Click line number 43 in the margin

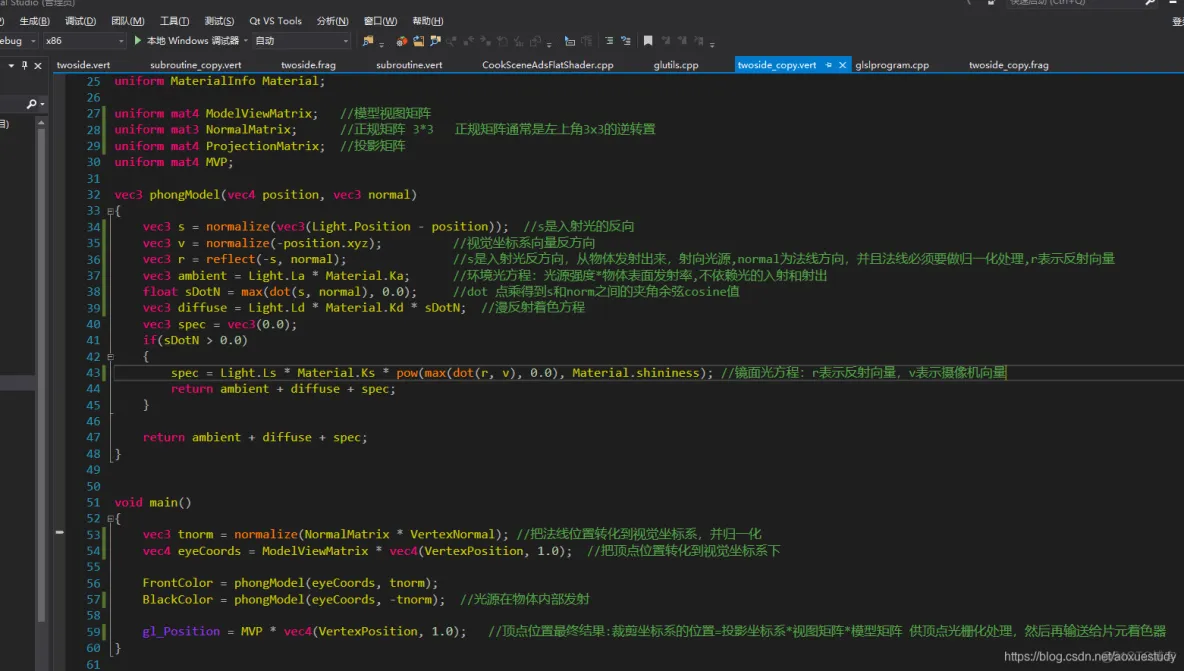tap(93, 373)
